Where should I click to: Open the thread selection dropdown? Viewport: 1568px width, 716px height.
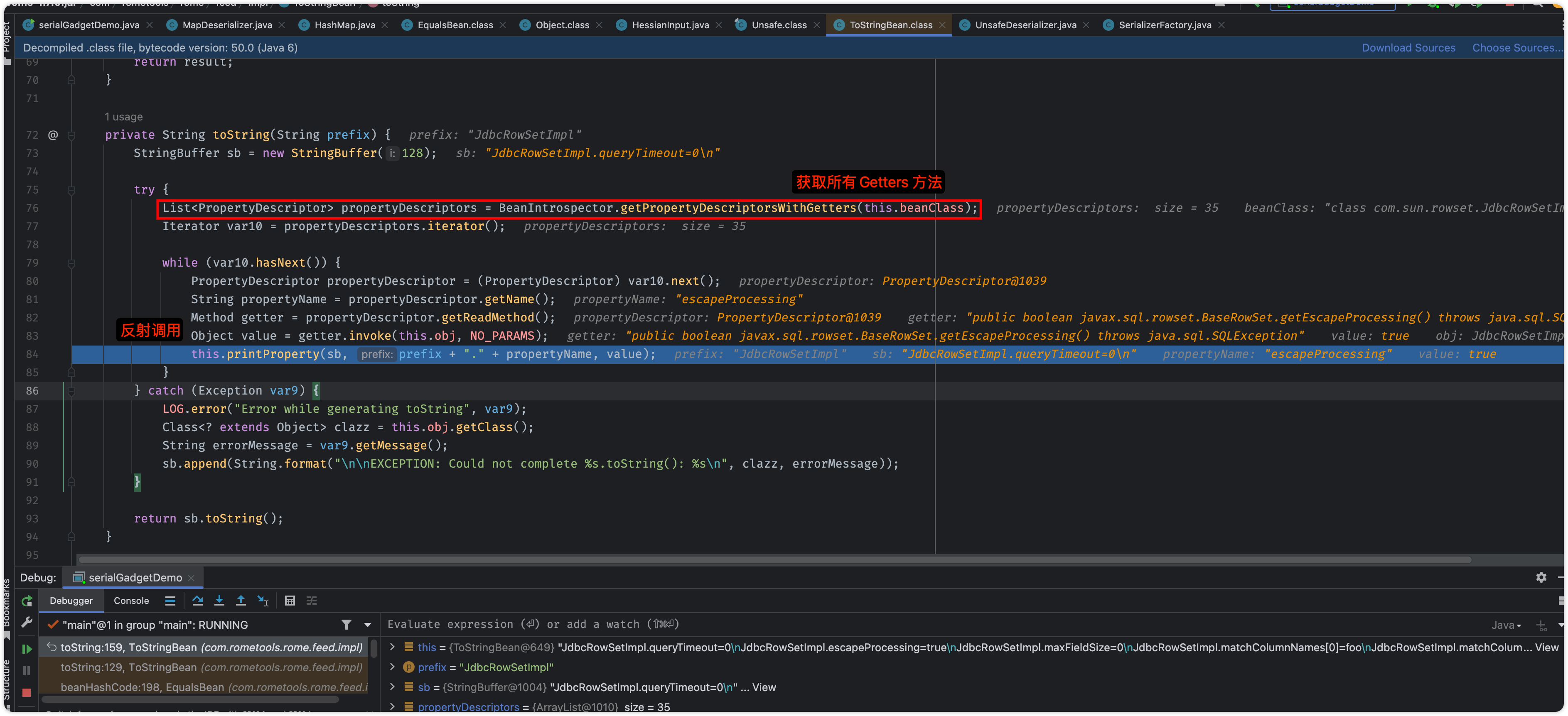click(x=368, y=625)
